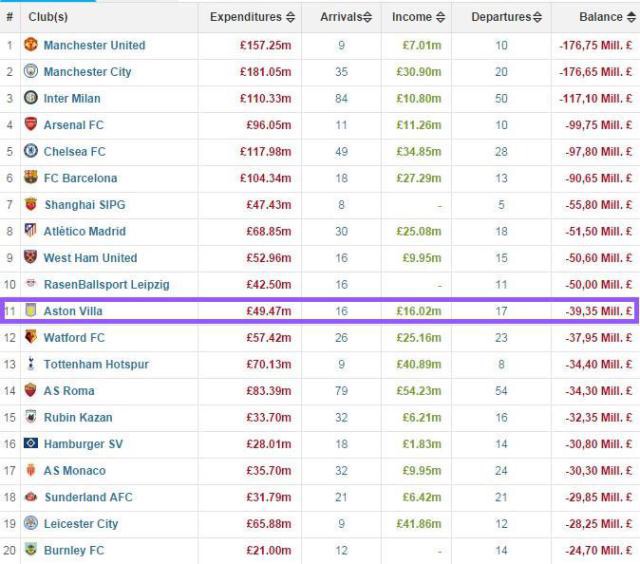Click the Inter Milan club crest
Screen dimensions: 640x564
[x=30, y=98]
